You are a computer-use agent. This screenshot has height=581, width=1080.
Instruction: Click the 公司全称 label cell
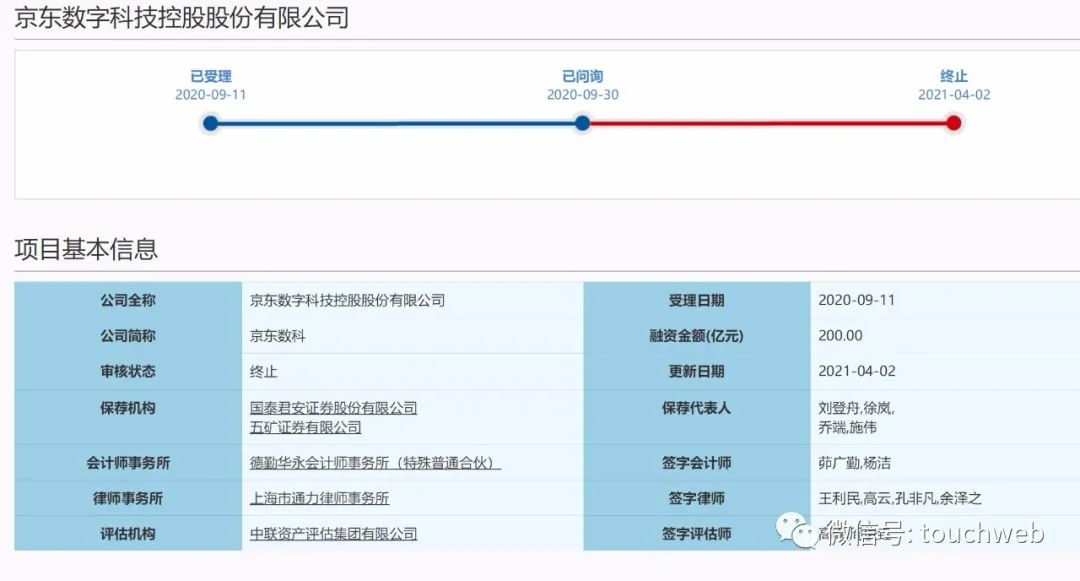coord(128,300)
